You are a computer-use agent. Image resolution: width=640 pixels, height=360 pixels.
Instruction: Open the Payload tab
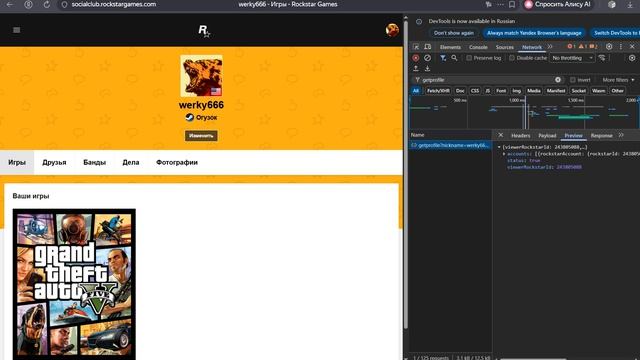(x=547, y=136)
